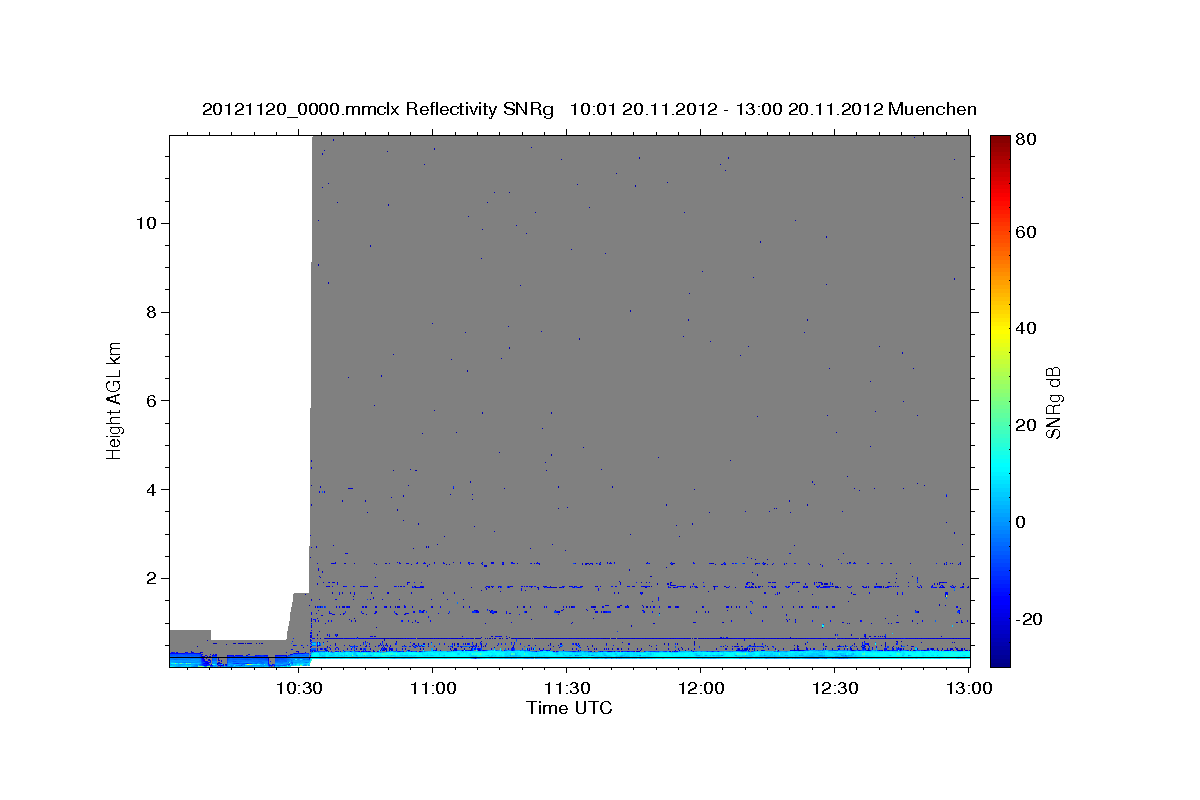Click the colorbar value -20
Image resolution: width=1200 pixels, height=800 pixels.
coord(1030,618)
